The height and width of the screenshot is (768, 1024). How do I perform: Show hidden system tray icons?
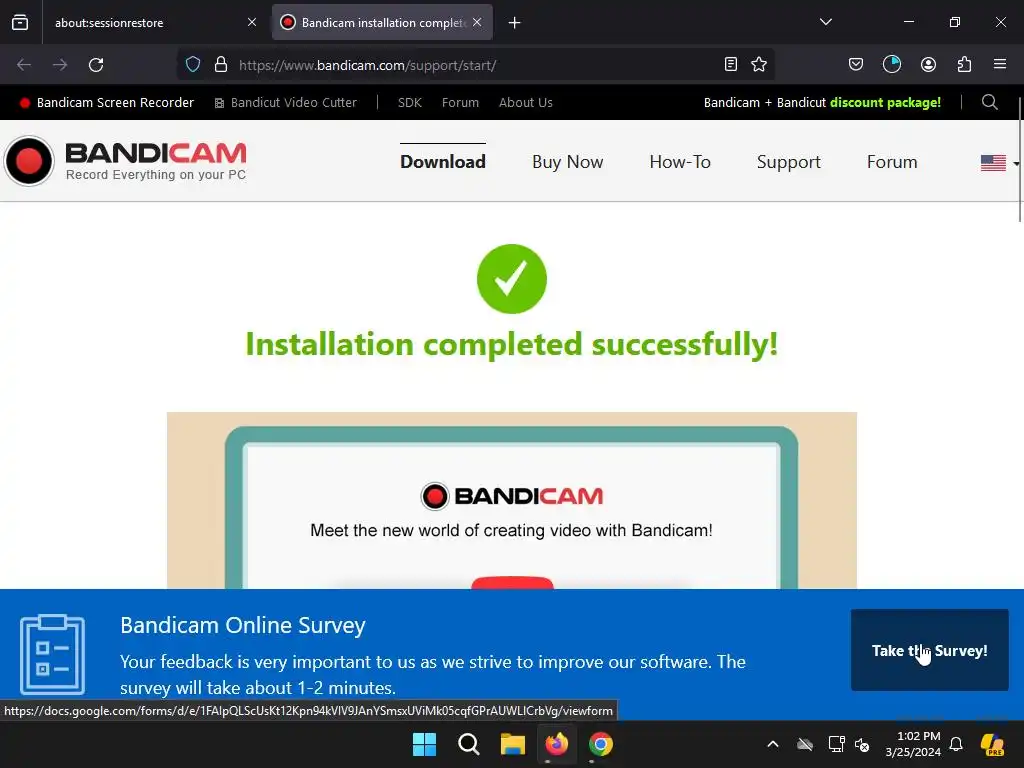point(773,744)
